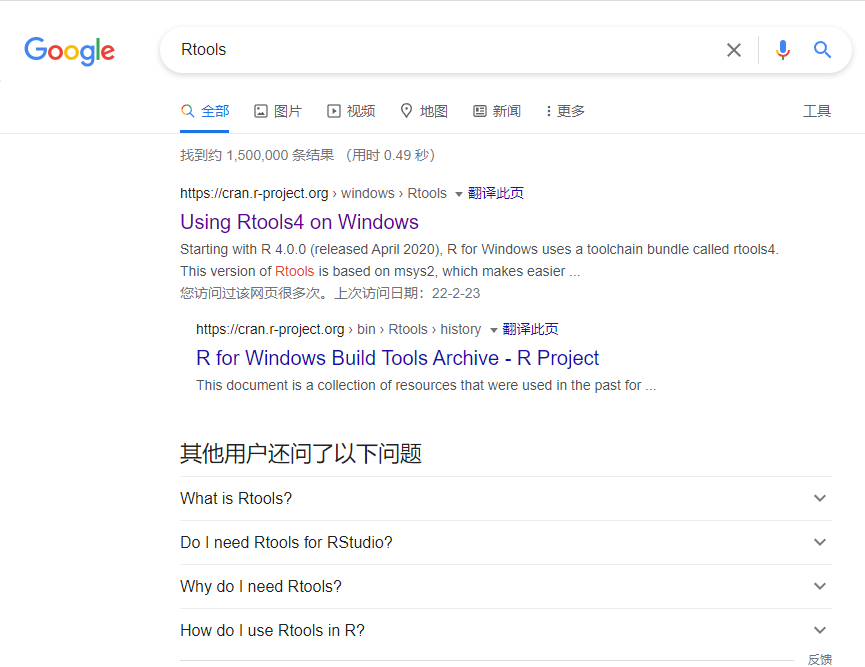Image resolution: width=865 pixels, height=667 pixels.
Task: Expand the What is Rtools? question
Action: 505,498
